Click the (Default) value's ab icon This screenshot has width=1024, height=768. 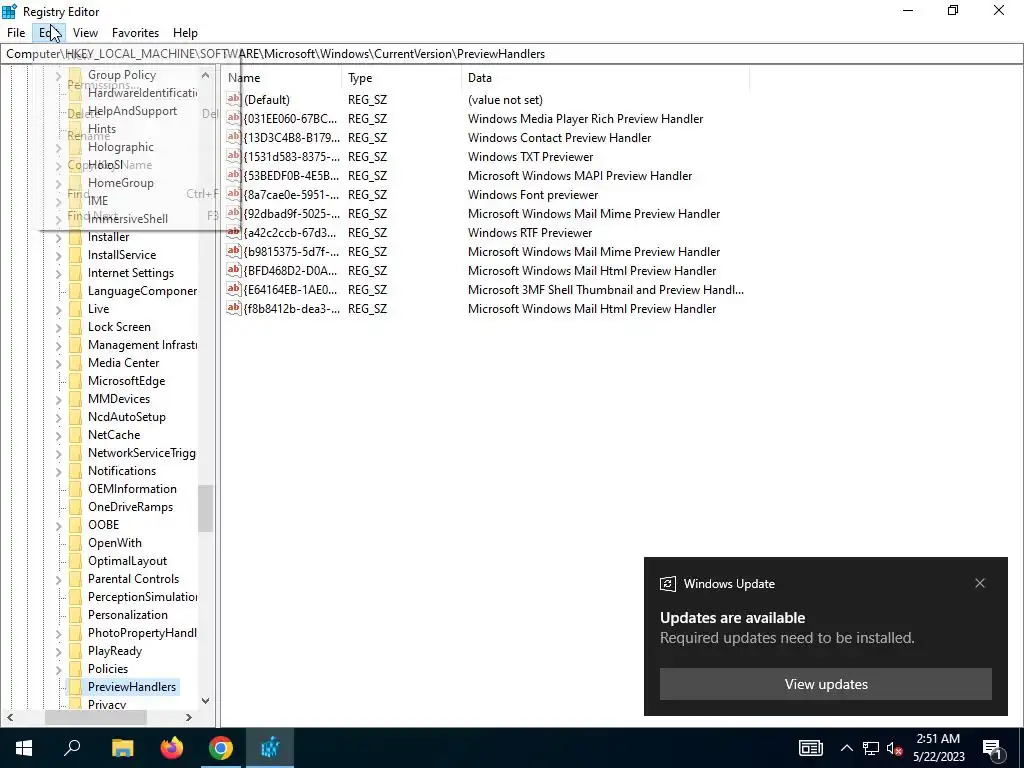click(x=234, y=99)
